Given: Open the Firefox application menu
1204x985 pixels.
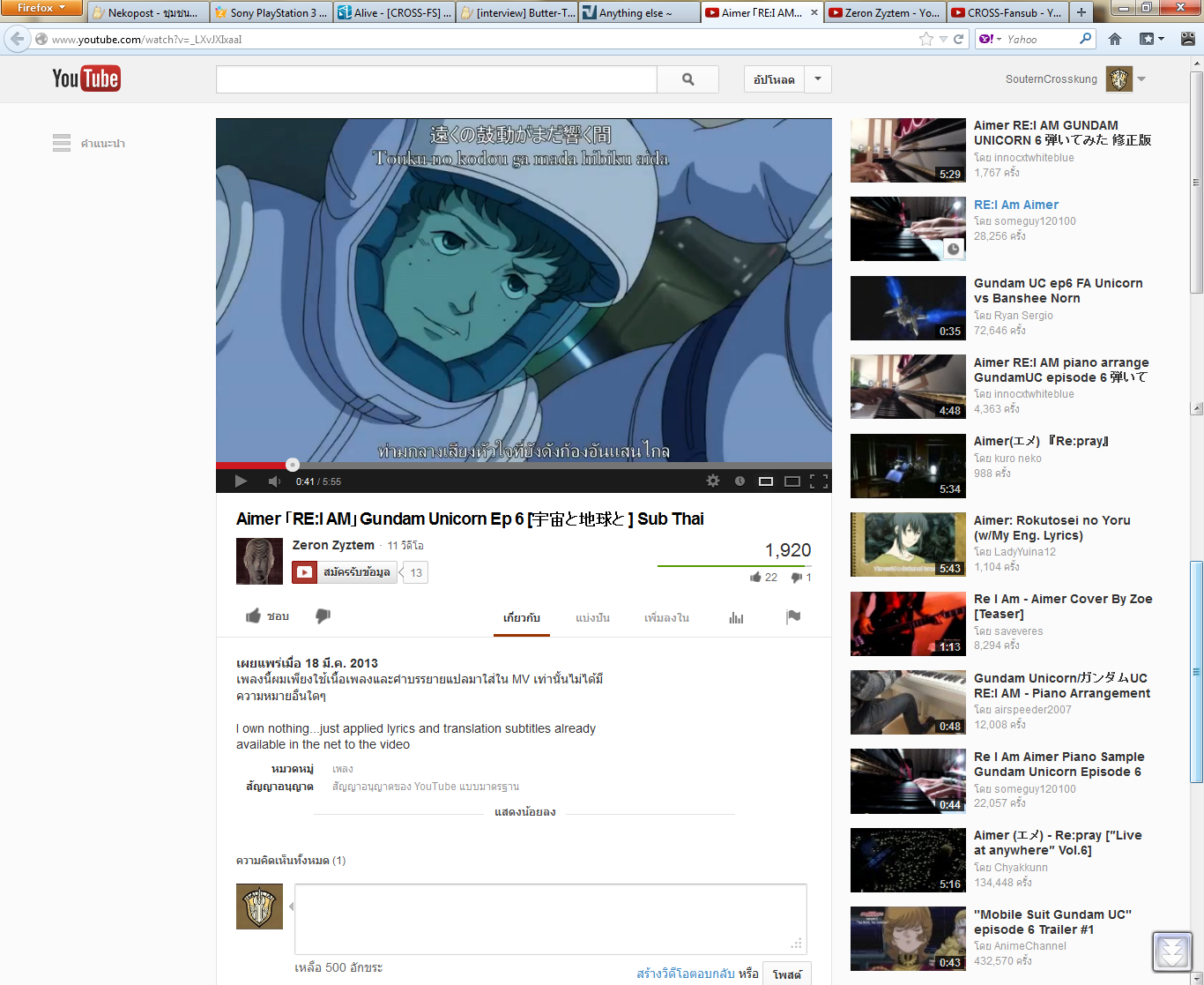Looking at the screenshot, I should (x=41, y=8).
